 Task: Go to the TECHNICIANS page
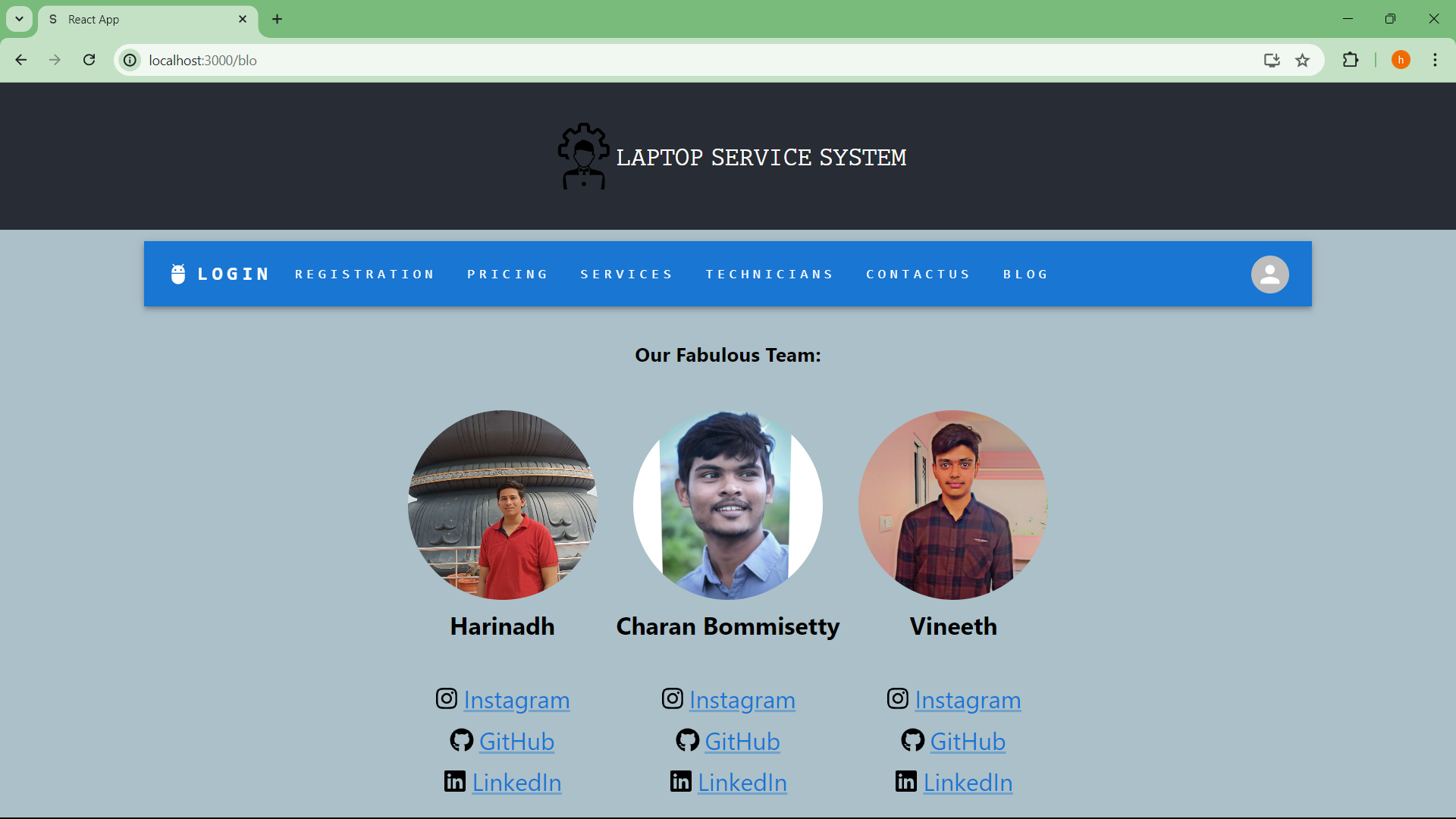[770, 275]
